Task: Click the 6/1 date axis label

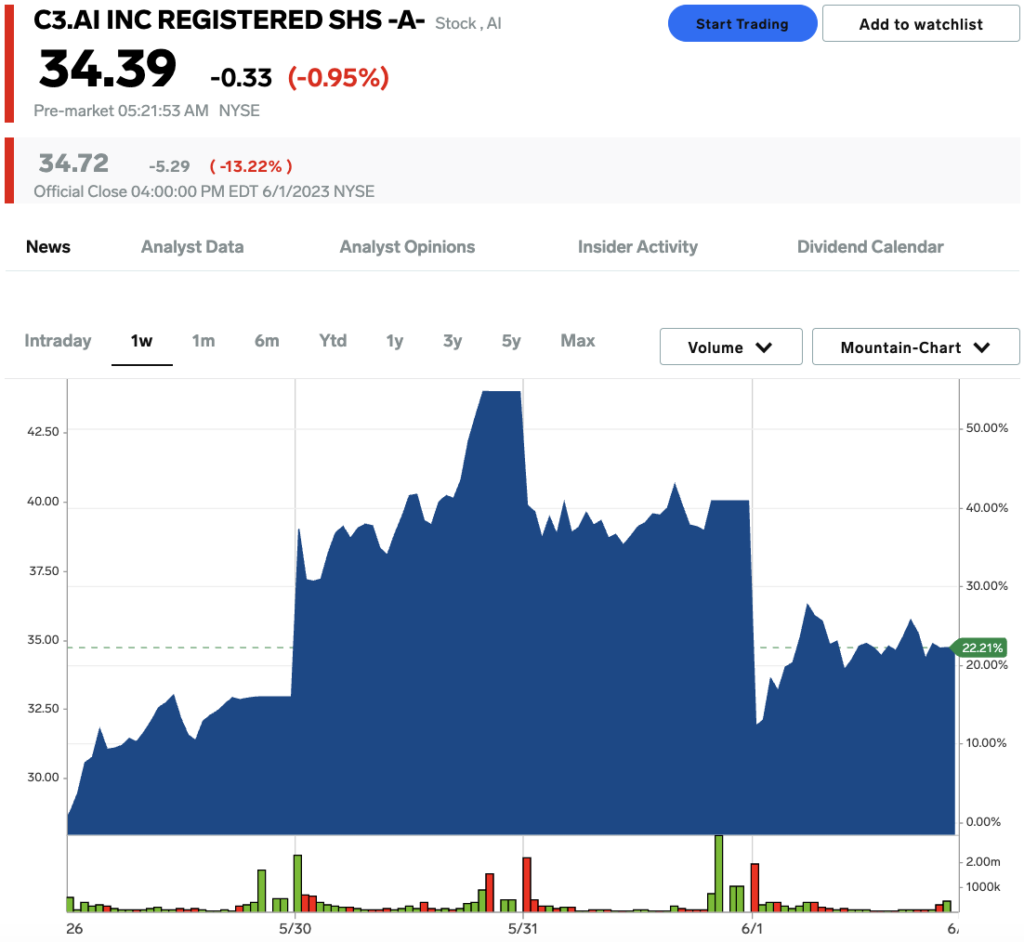Action: [752, 928]
